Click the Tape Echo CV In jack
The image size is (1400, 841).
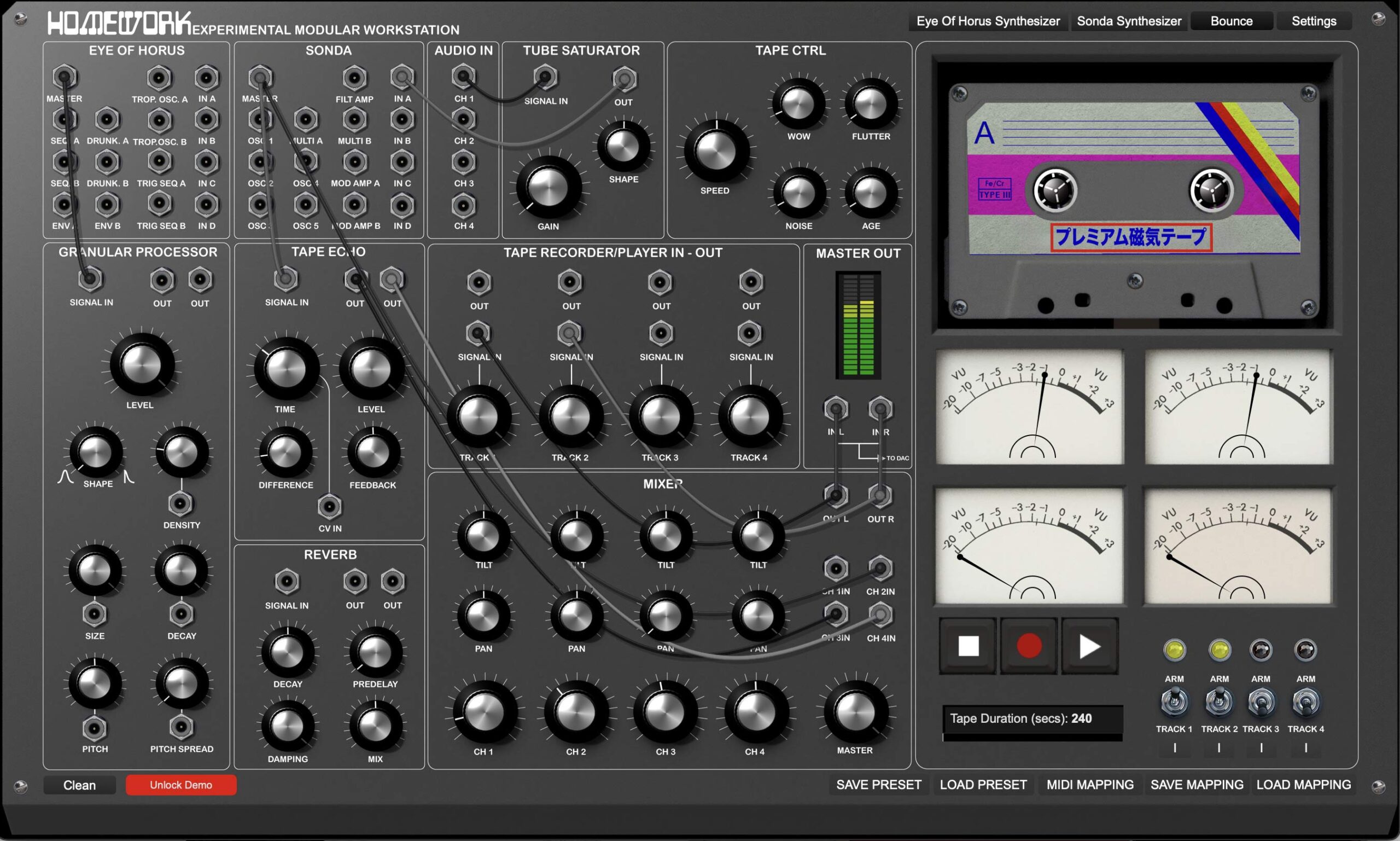[x=330, y=506]
